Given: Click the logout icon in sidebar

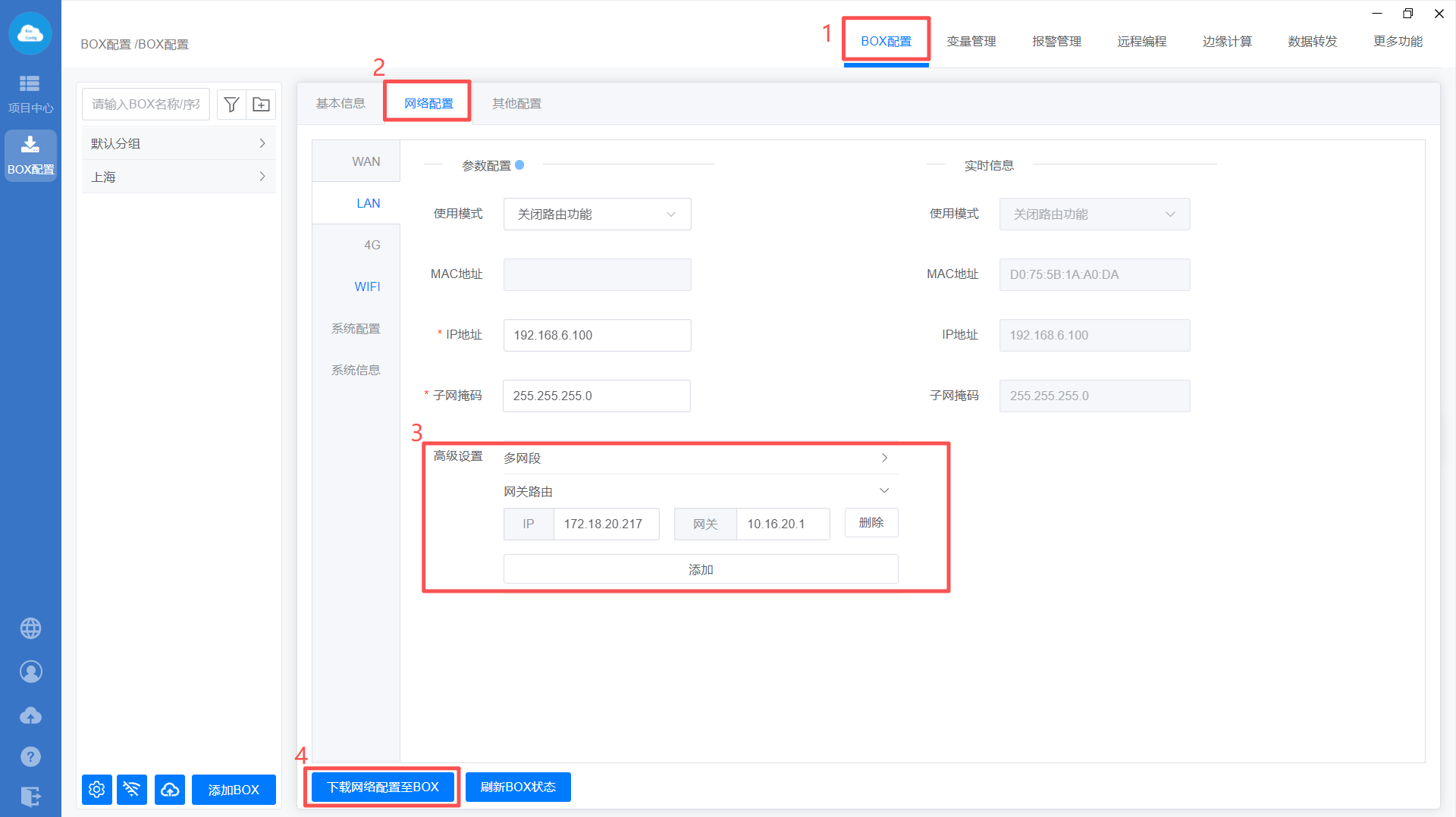Looking at the screenshot, I should pos(30,797).
